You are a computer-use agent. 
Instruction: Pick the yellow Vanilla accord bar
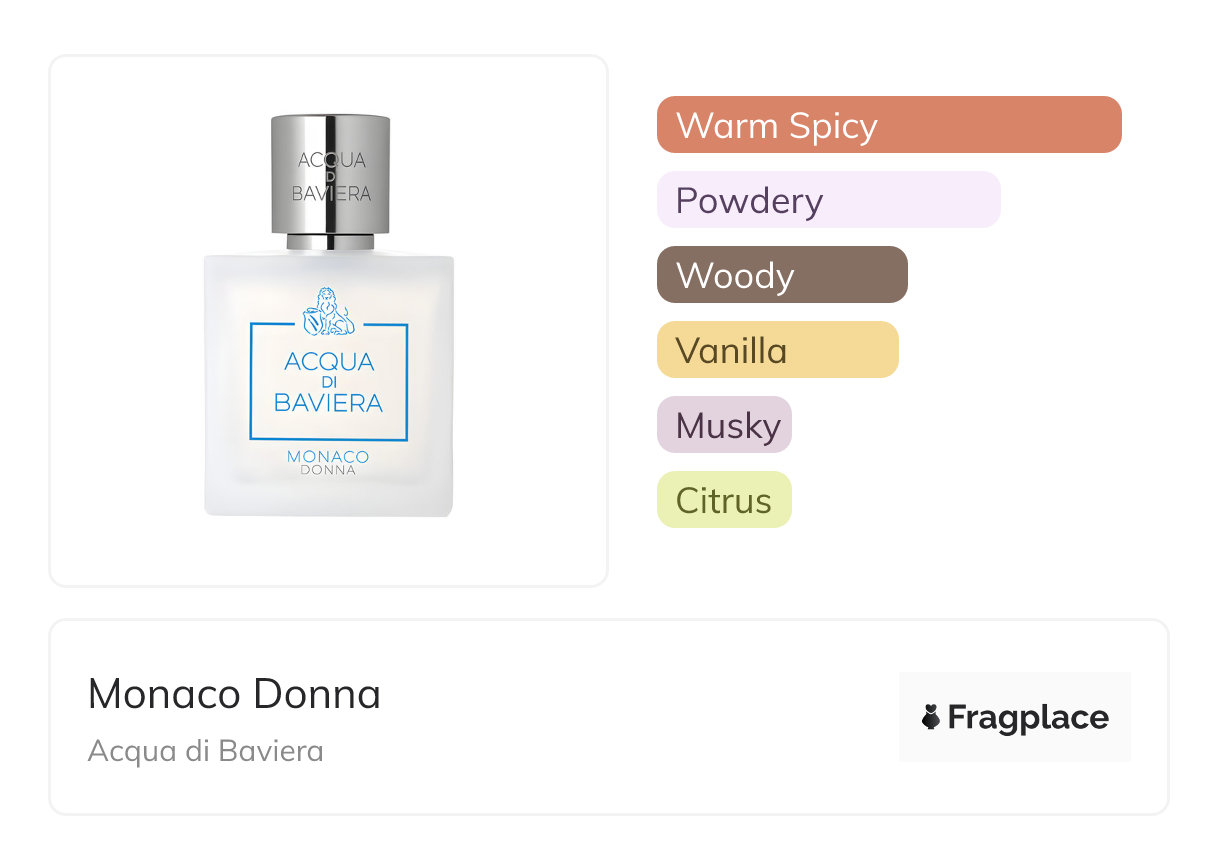[777, 350]
